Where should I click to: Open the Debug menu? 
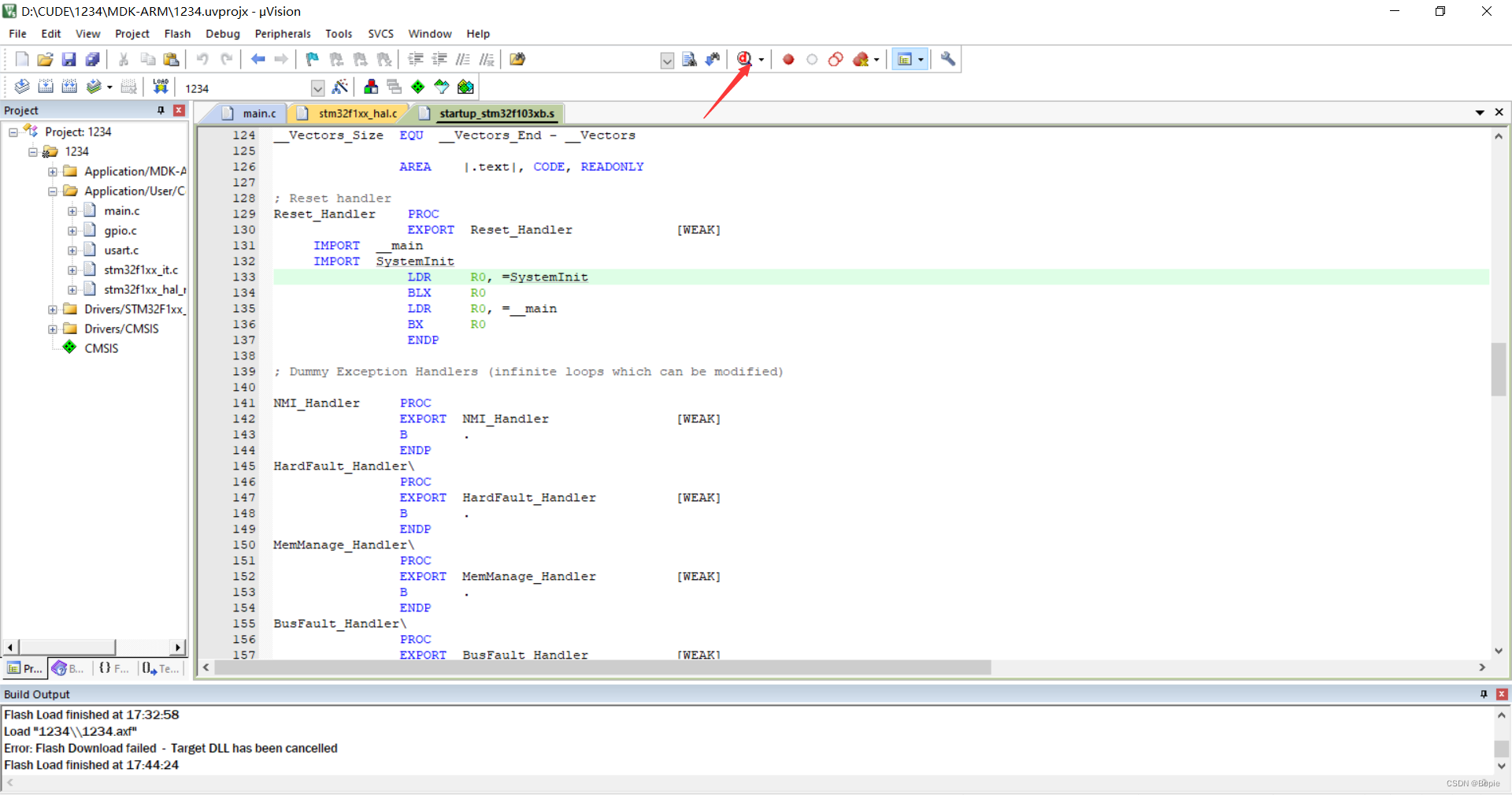pos(223,34)
